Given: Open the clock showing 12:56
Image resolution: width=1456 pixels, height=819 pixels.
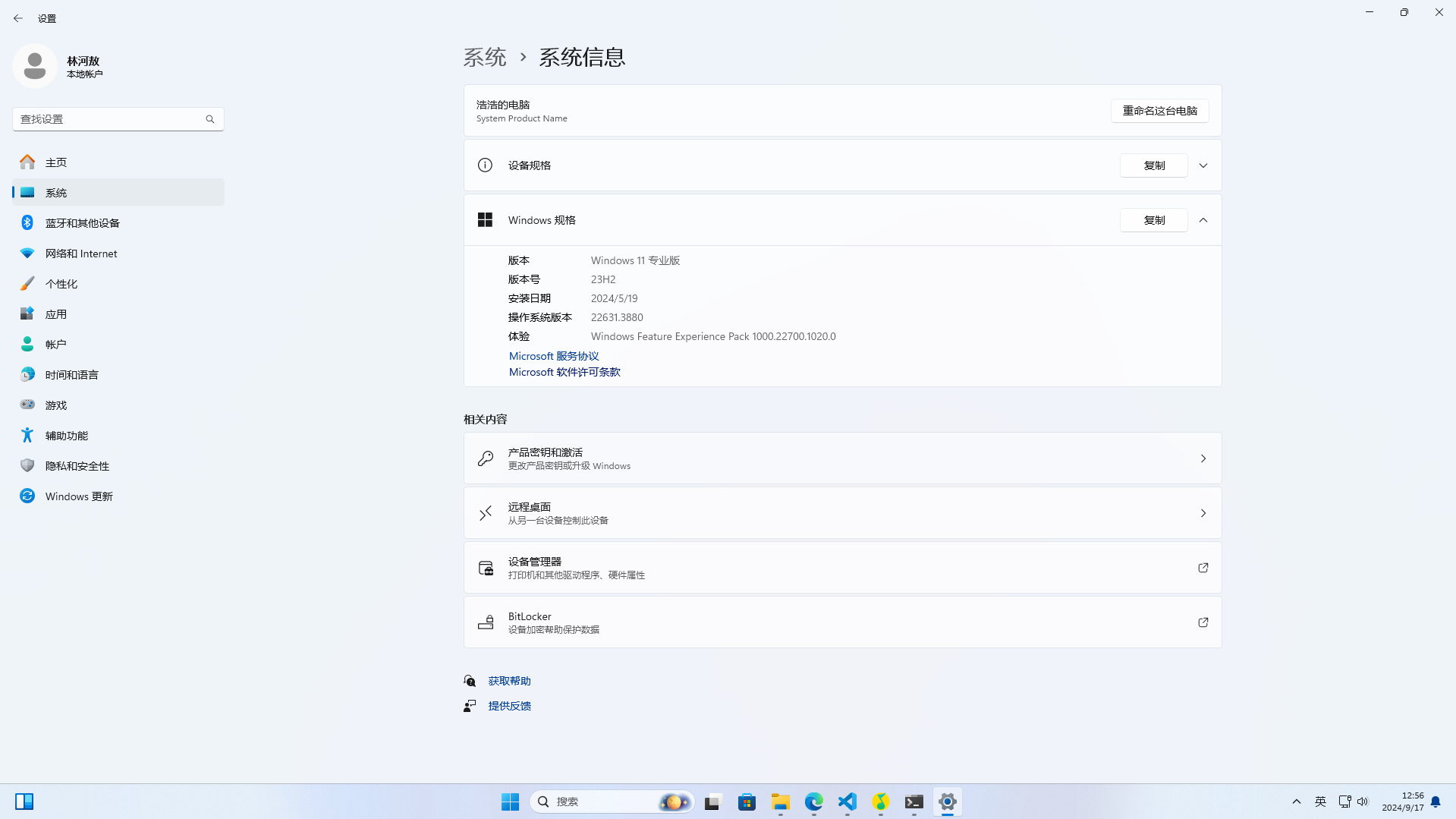Looking at the screenshot, I should pyautogui.click(x=1402, y=802).
